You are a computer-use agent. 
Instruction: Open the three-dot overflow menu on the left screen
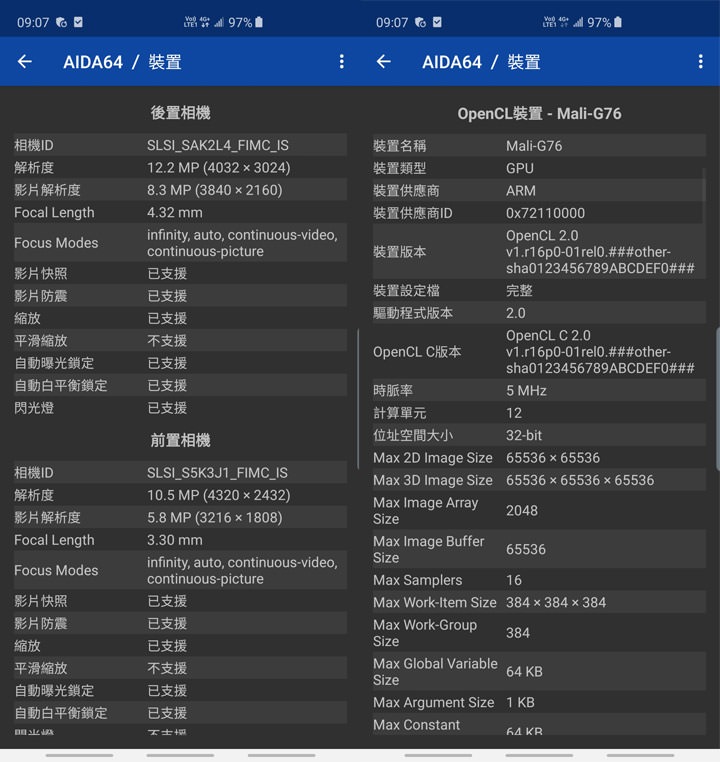(x=342, y=62)
